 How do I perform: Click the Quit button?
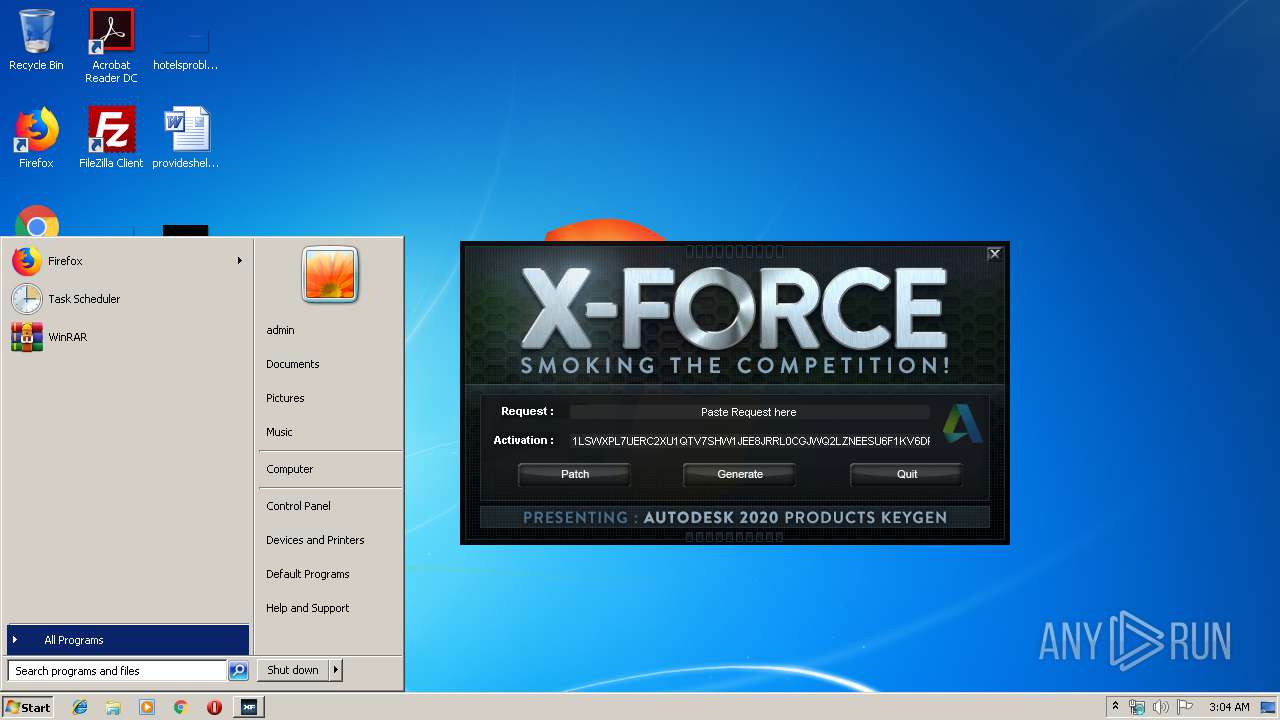907,474
